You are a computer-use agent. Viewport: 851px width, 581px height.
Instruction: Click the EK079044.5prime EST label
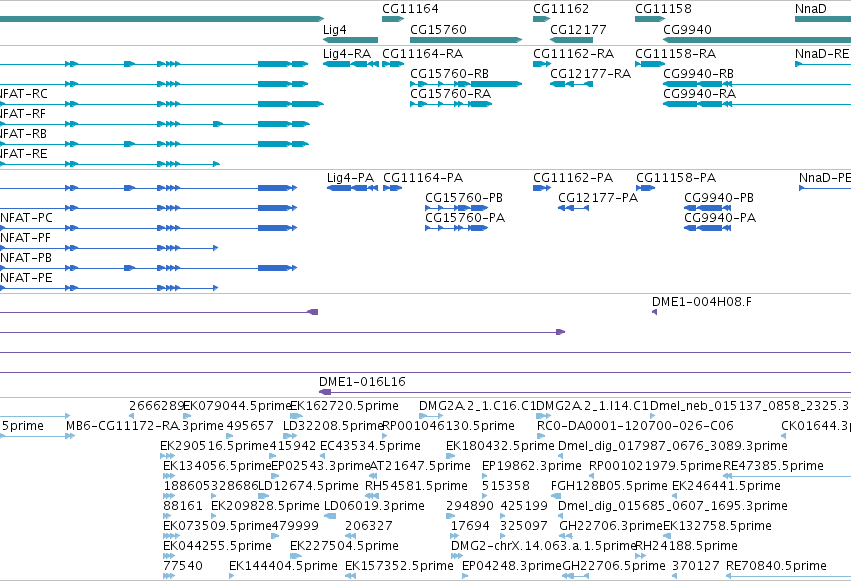238,406
